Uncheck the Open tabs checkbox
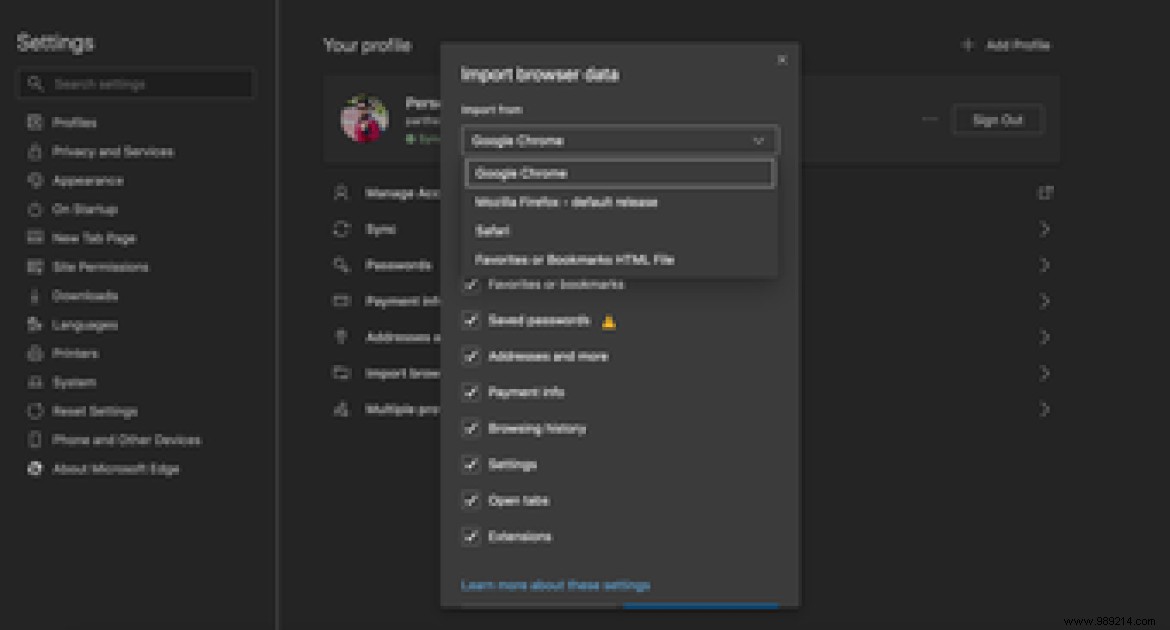 click(471, 500)
